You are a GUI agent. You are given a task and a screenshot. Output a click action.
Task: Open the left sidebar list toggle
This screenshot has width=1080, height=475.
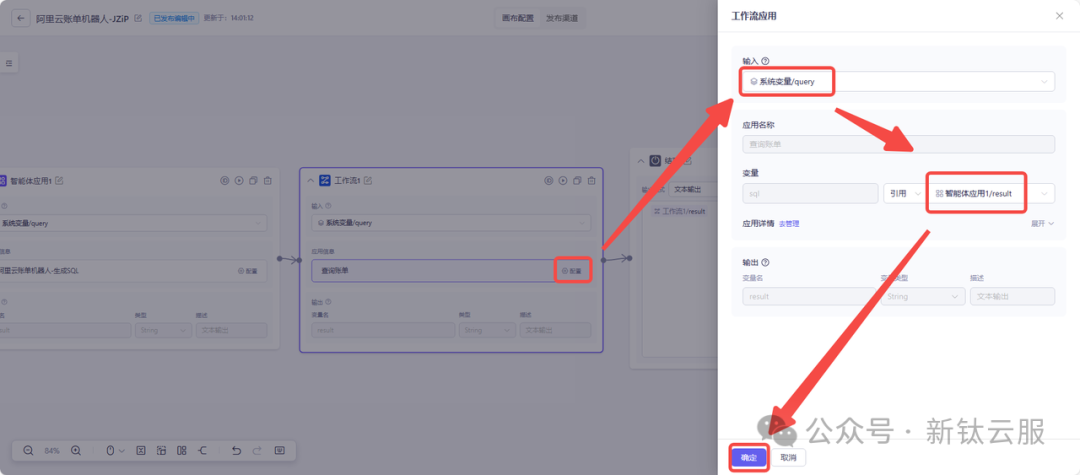(9, 63)
